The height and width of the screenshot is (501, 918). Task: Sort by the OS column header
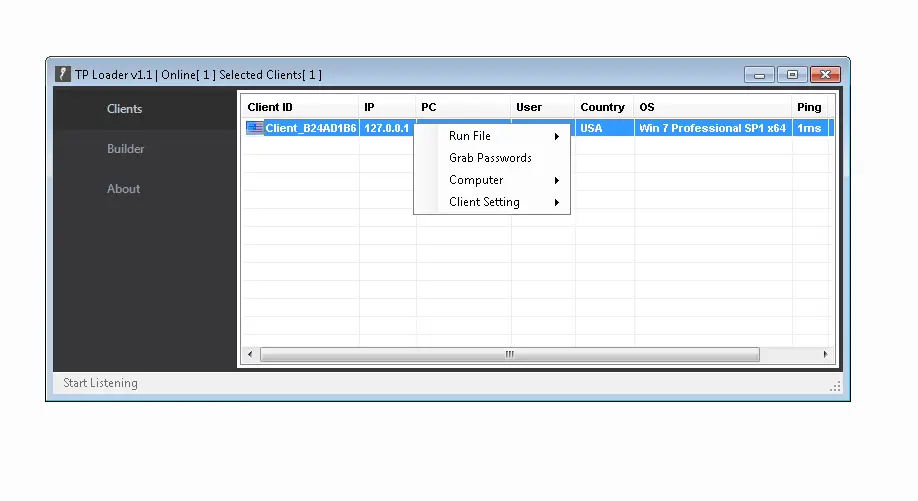(713, 107)
